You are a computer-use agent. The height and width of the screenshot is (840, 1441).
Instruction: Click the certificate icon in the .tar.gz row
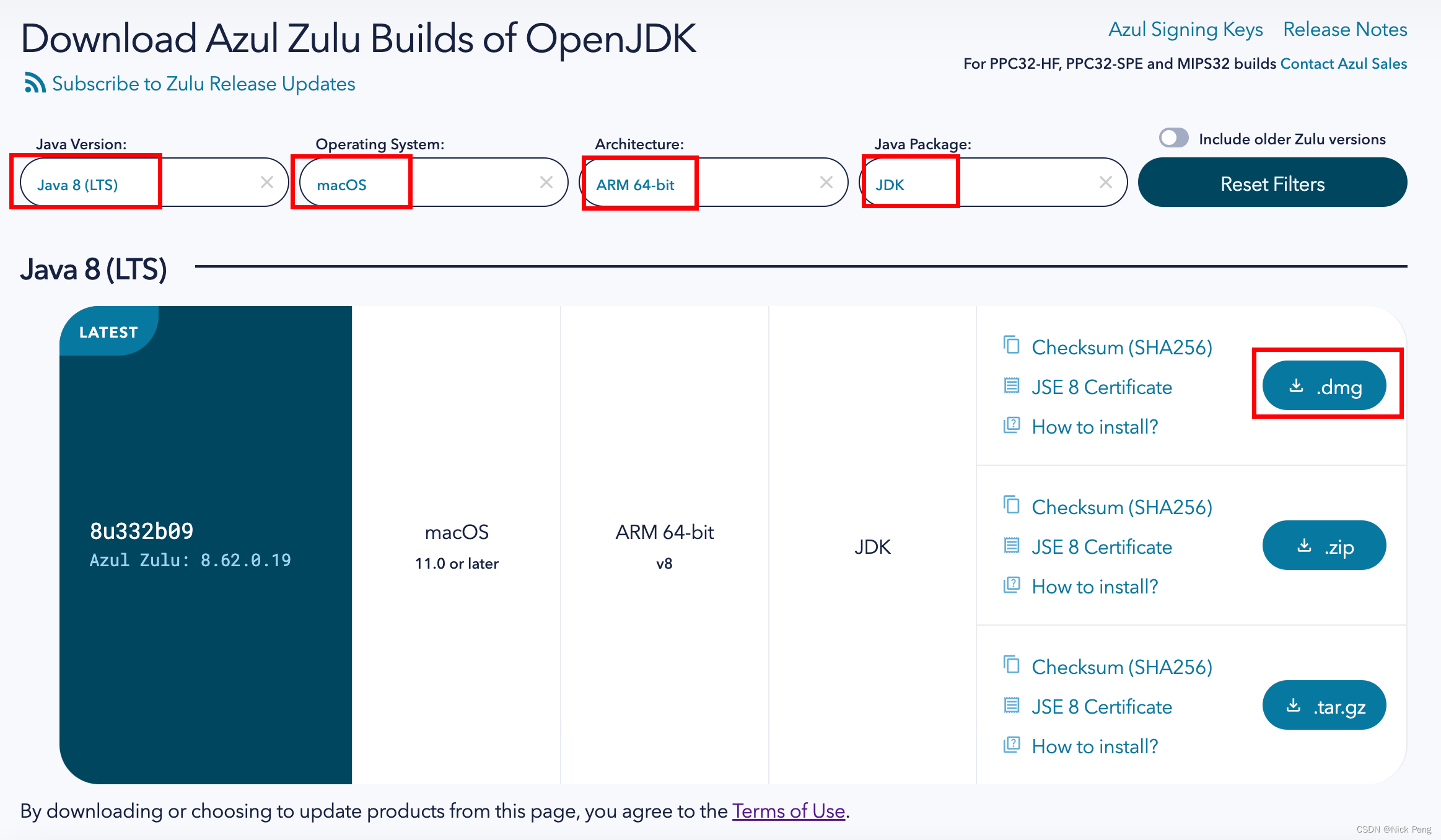coord(1011,706)
